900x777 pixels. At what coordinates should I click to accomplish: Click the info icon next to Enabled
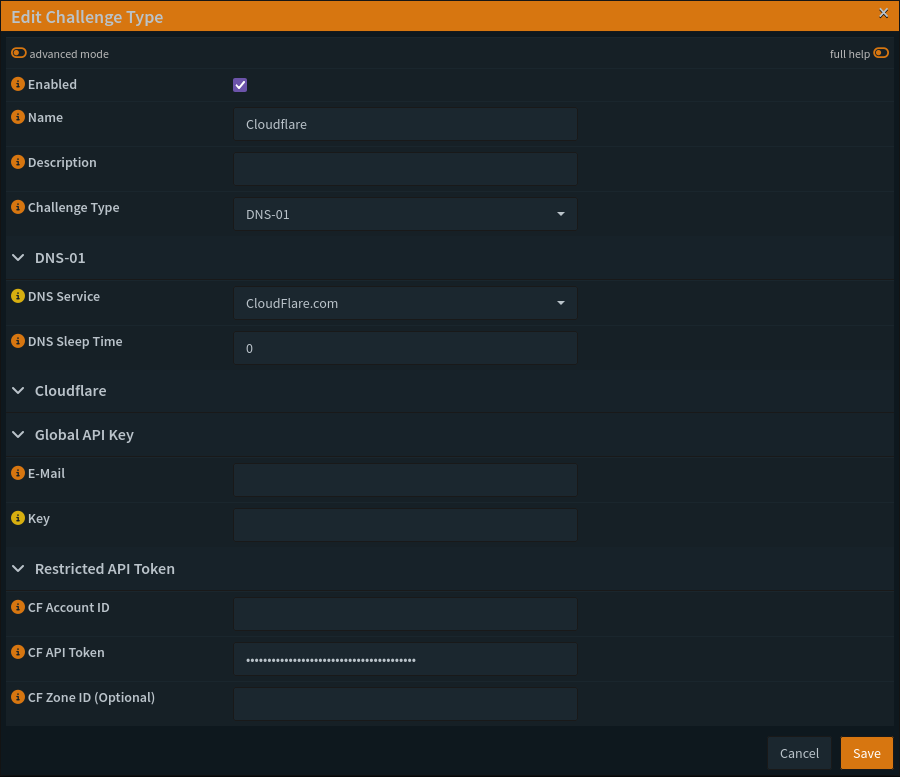[18, 84]
